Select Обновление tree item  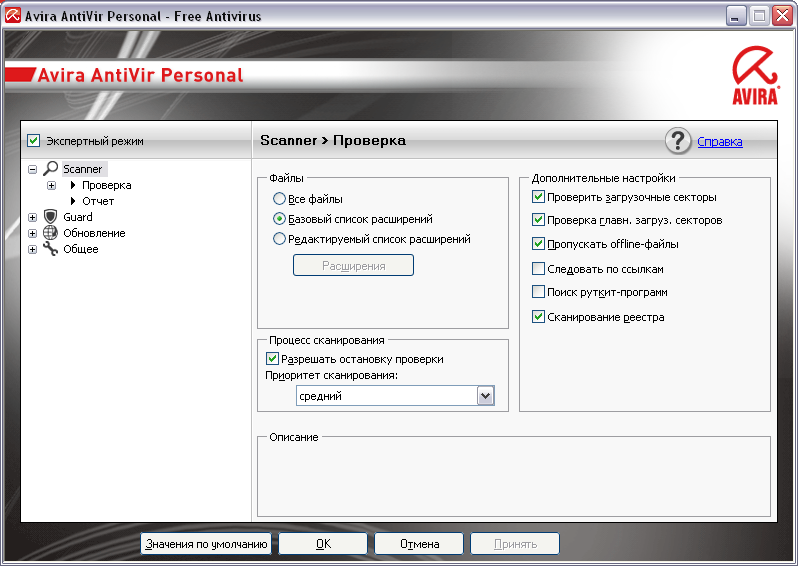[x=94, y=233]
